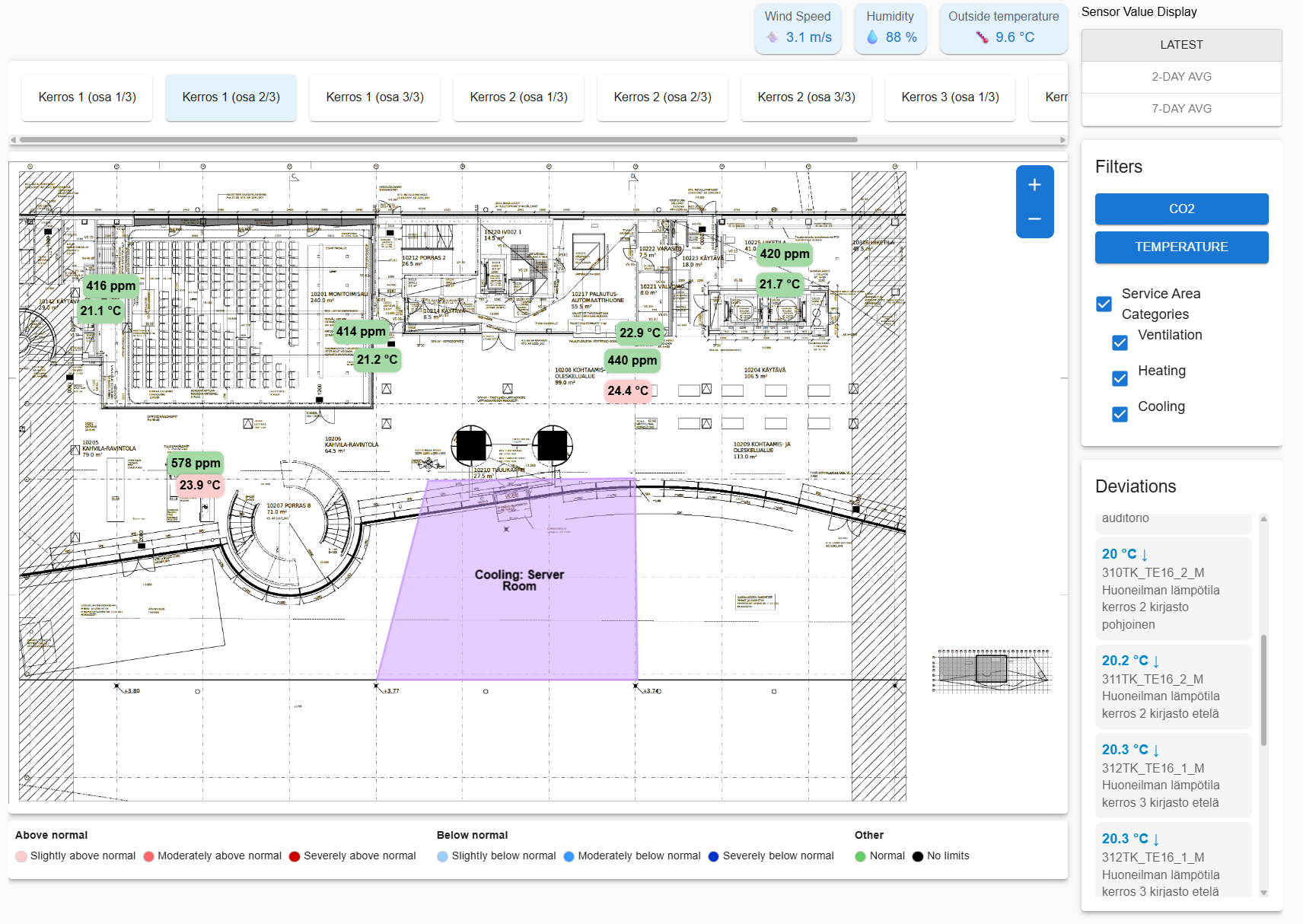Select Kerros 3 (osa 1/3) tab

coord(951,97)
